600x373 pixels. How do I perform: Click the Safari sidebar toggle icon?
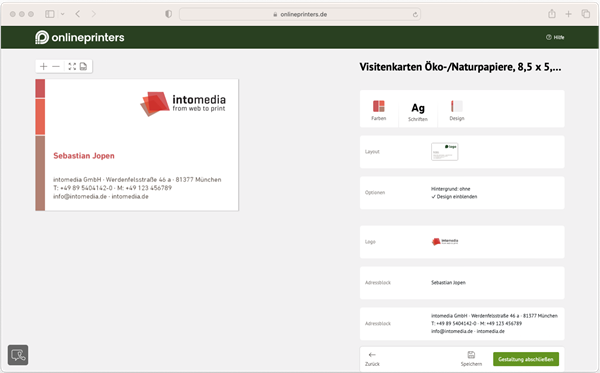[50, 14]
